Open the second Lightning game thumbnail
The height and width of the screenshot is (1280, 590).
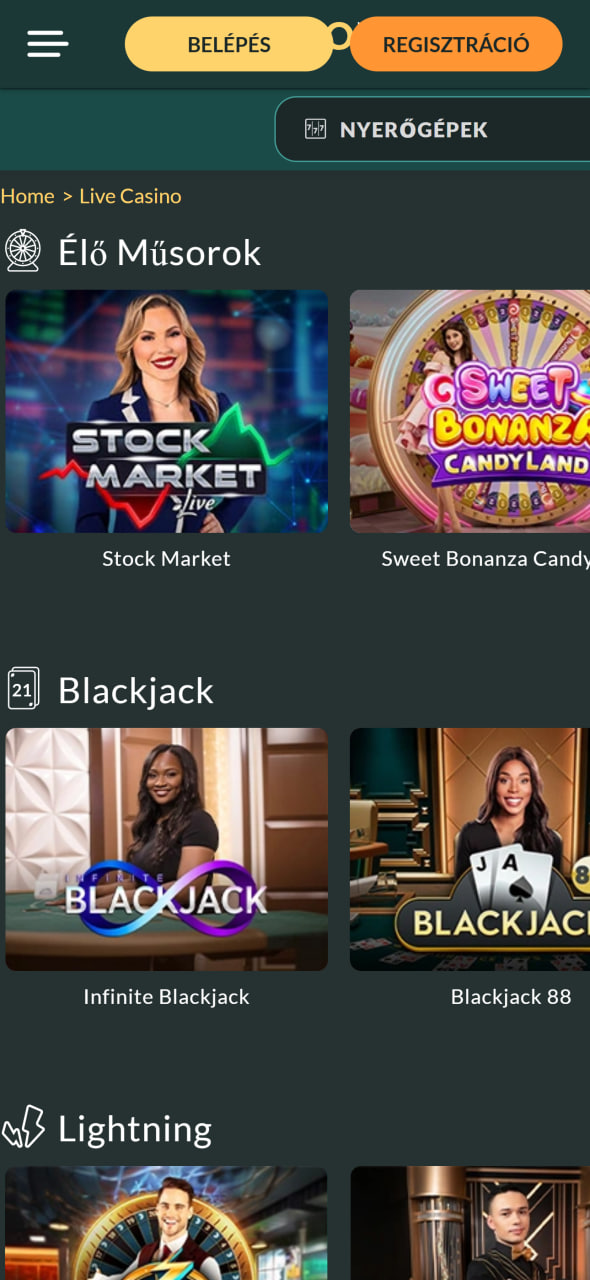470,1223
